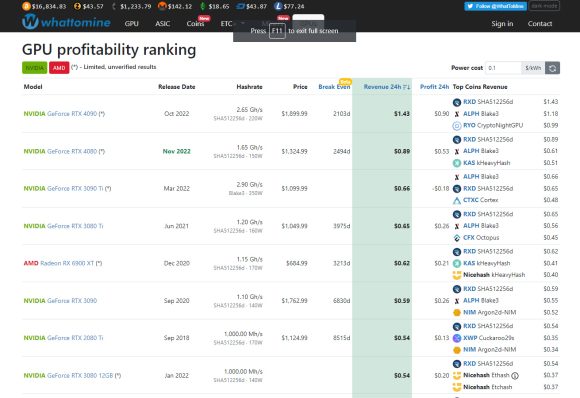
Task: Click the 2.90 Gh/s hashrate value
Action: pos(249,185)
